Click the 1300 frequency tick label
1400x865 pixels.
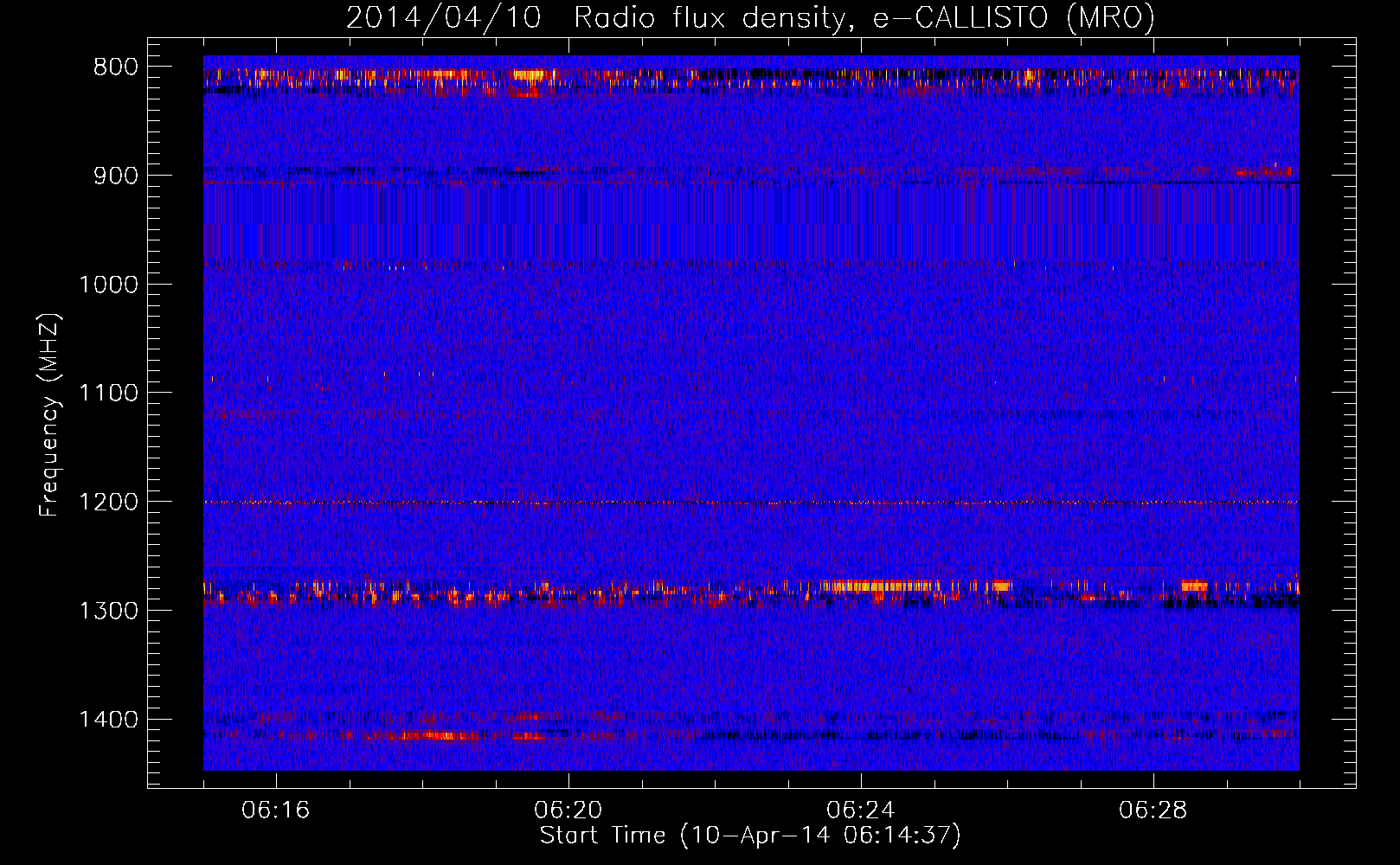pos(108,611)
